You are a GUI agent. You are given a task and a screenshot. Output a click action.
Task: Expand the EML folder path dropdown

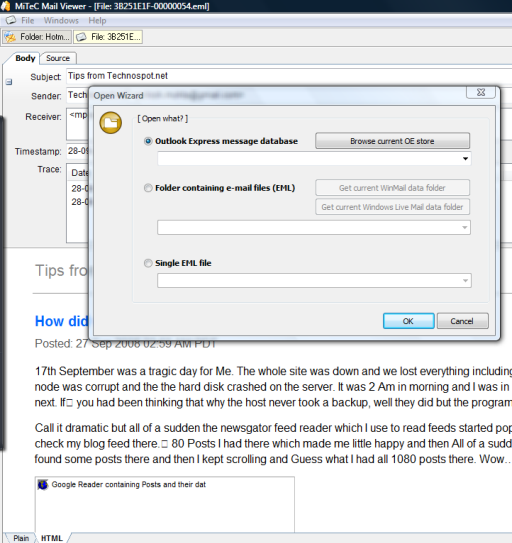[x=465, y=228]
